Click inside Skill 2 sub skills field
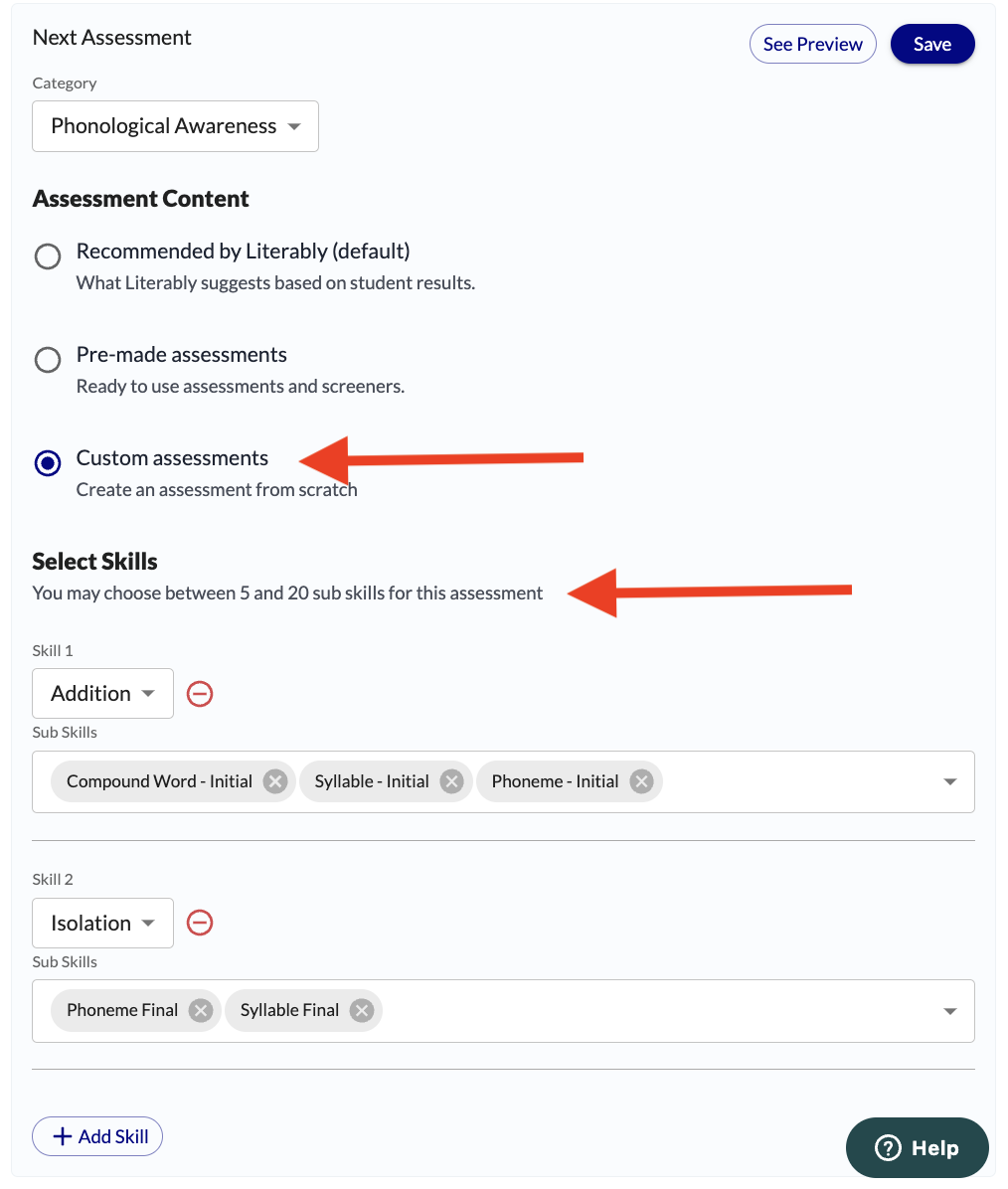This screenshot has height=1189, width=1008. 503,1012
